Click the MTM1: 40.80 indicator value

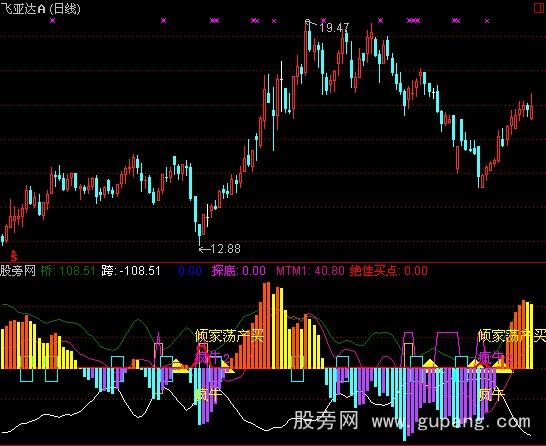pos(310,271)
